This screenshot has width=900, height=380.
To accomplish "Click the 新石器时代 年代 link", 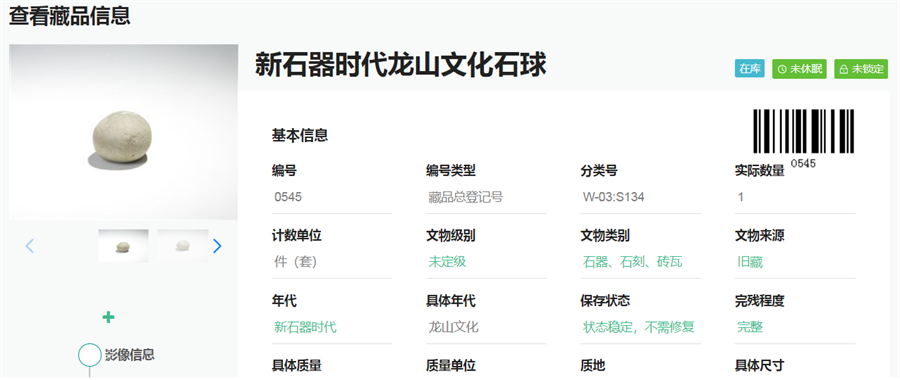I will [305, 328].
